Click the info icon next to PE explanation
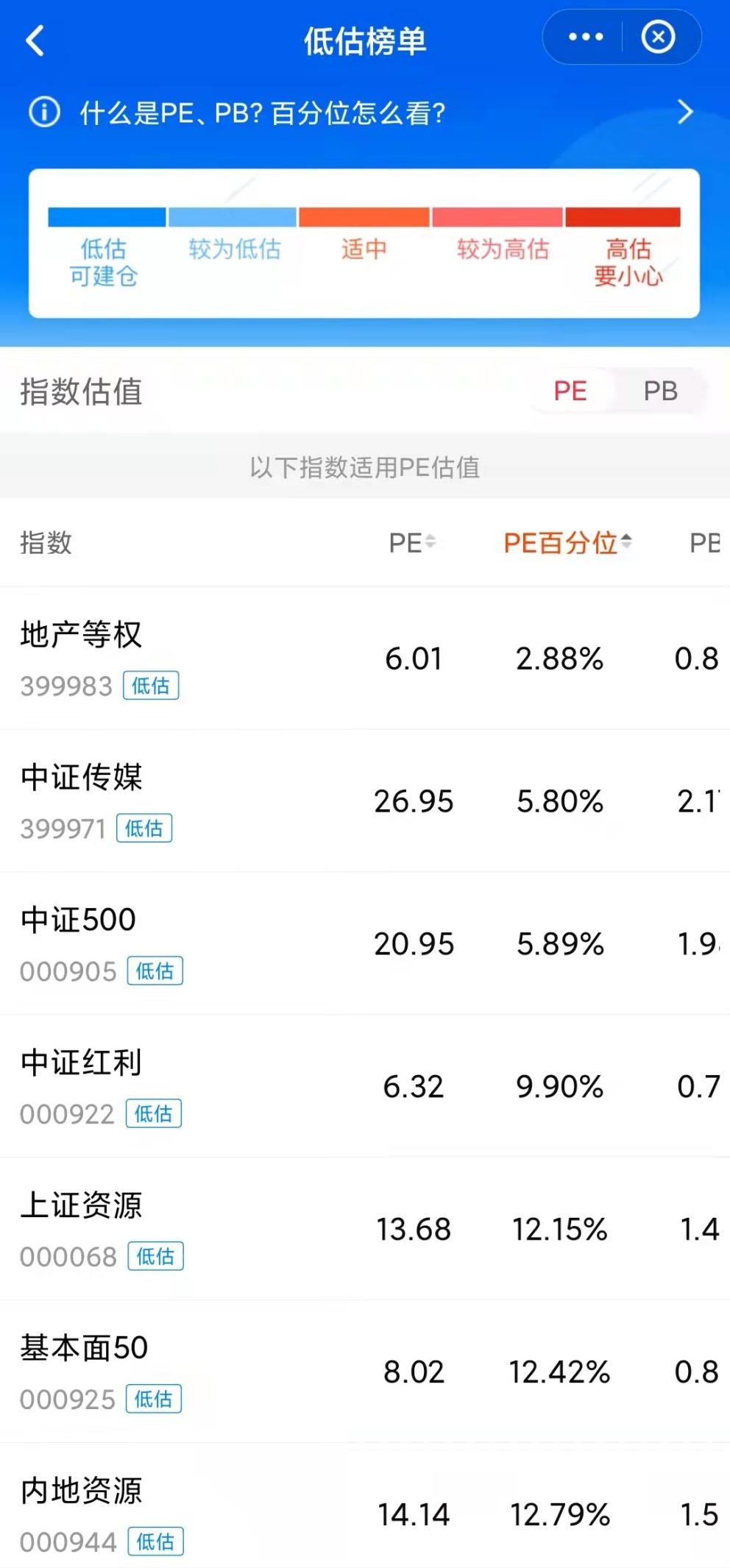Screen dimensions: 730x1568 pyautogui.click(x=44, y=112)
